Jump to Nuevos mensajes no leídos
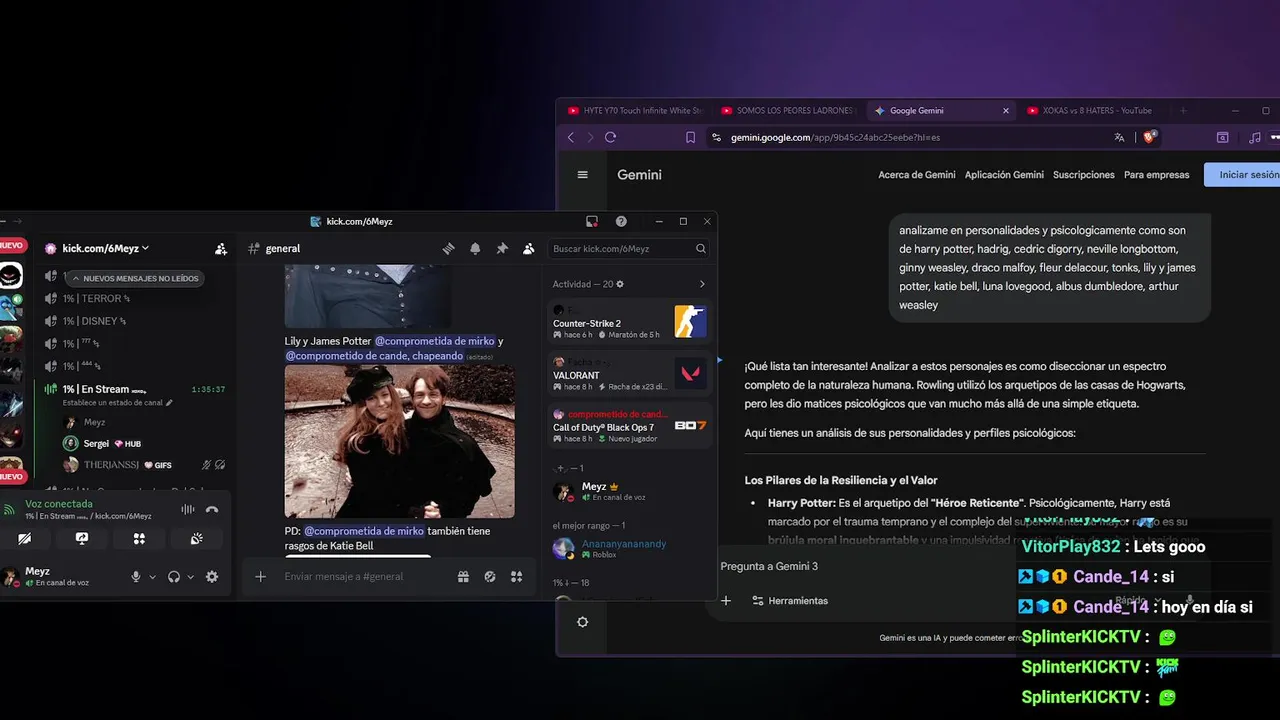This screenshot has height=720, width=1280. 134,278
